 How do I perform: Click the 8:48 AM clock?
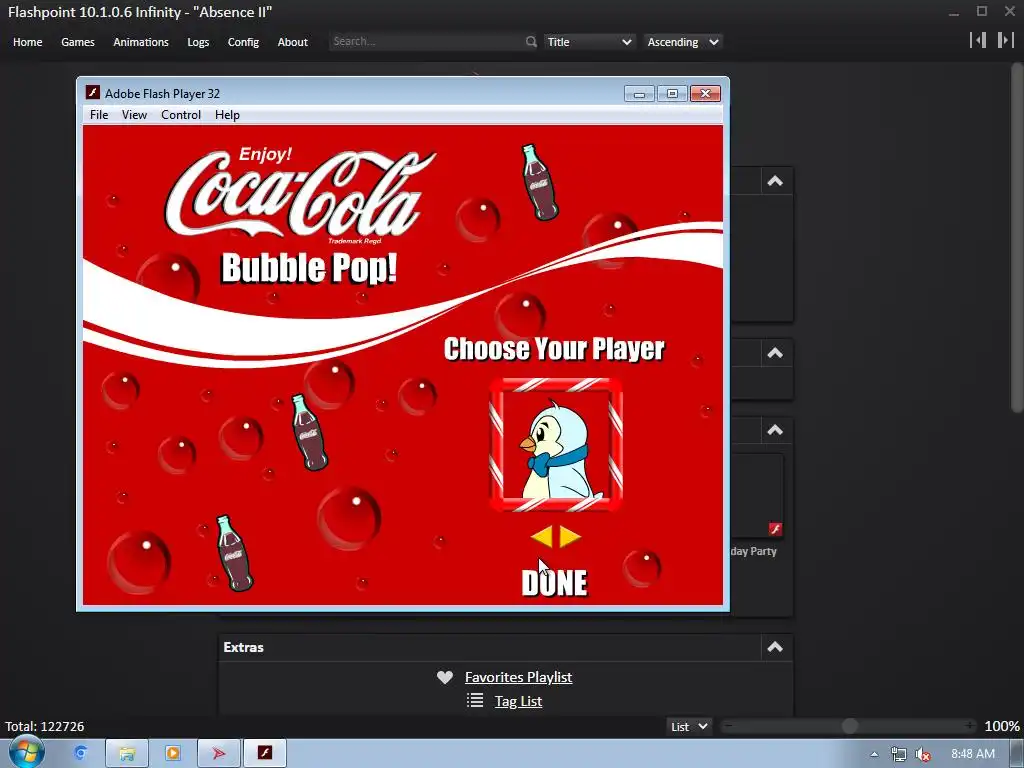click(x=973, y=754)
